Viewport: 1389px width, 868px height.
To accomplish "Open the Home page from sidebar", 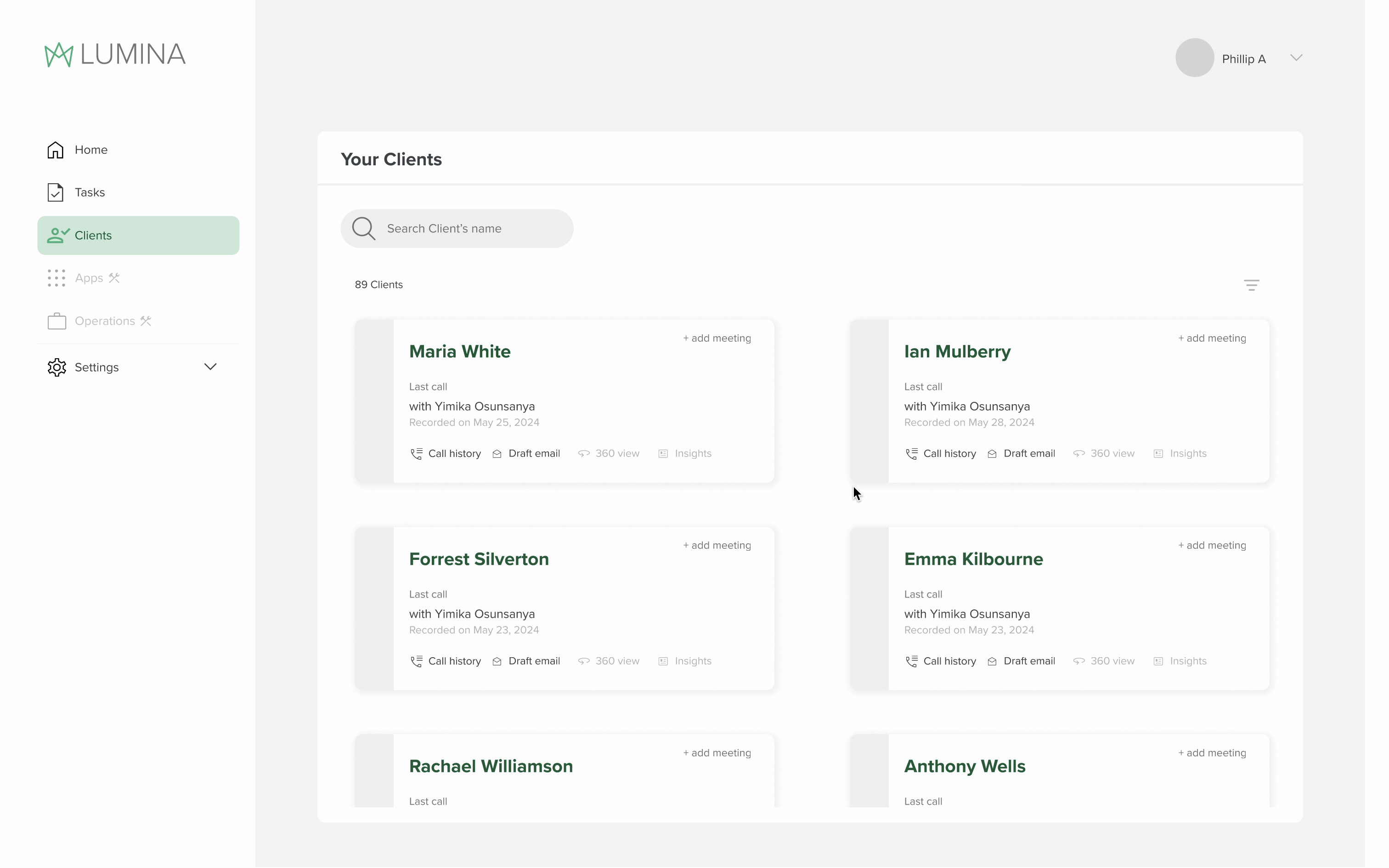I will pyautogui.click(x=138, y=150).
